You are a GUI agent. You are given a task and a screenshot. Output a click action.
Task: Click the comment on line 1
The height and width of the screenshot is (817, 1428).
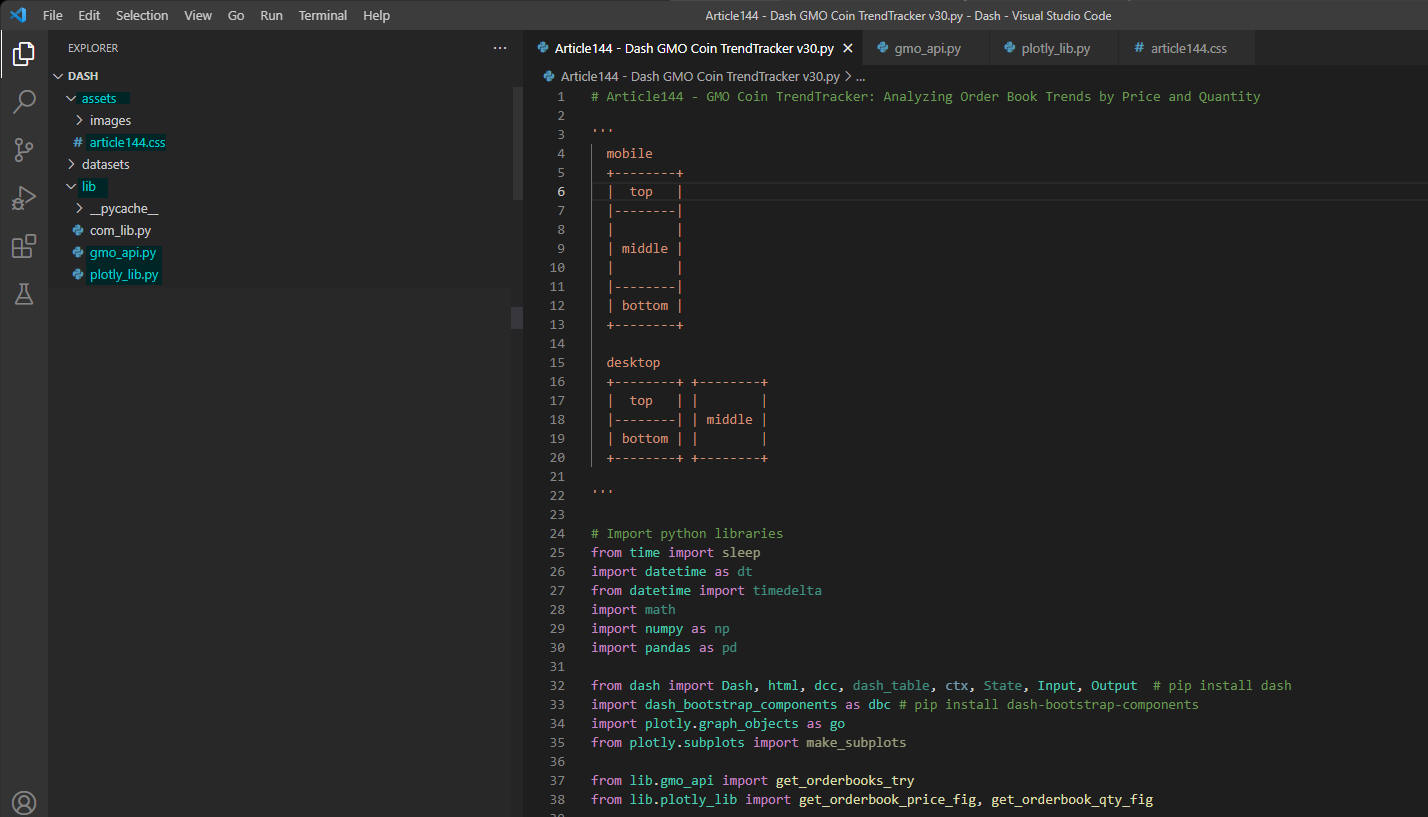point(925,97)
